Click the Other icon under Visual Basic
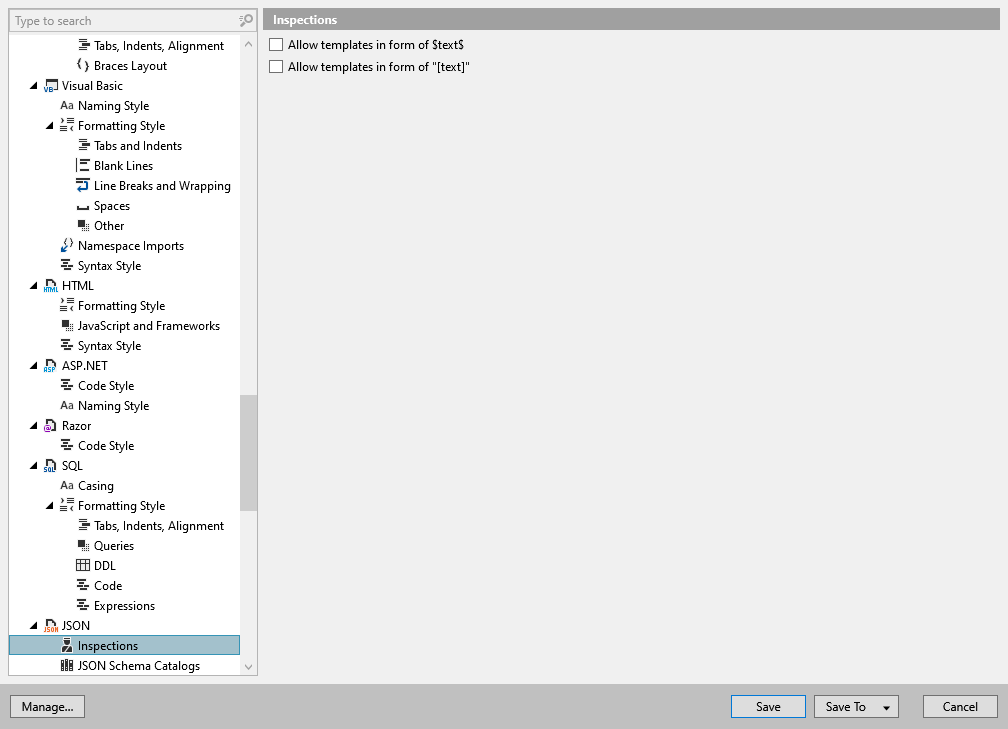1008x729 pixels. click(84, 226)
